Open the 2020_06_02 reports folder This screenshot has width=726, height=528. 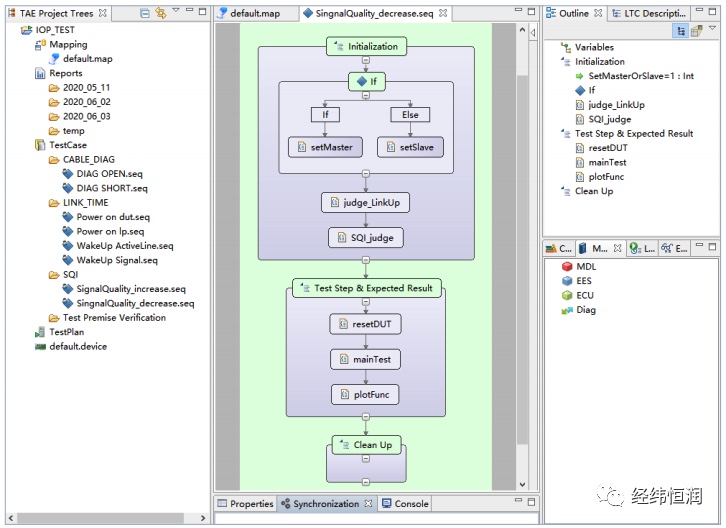[80, 102]
